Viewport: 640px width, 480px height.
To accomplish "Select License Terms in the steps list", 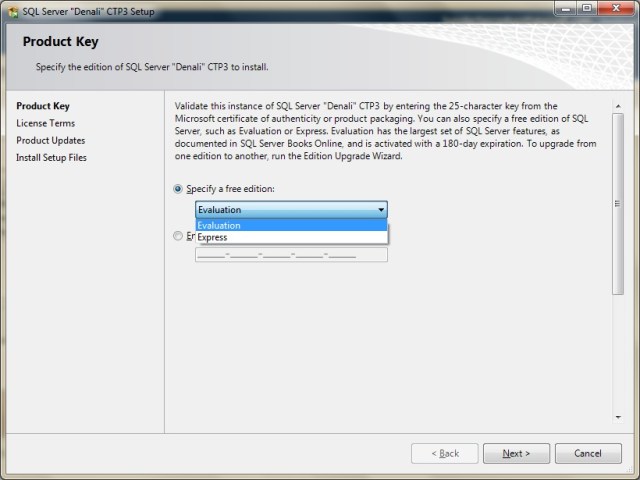I will click(46, 123).
